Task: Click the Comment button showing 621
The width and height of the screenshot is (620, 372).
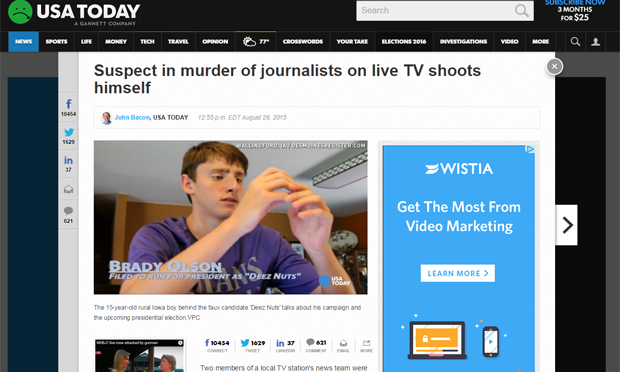Action: pyautogui.click(x=316, y=345)
